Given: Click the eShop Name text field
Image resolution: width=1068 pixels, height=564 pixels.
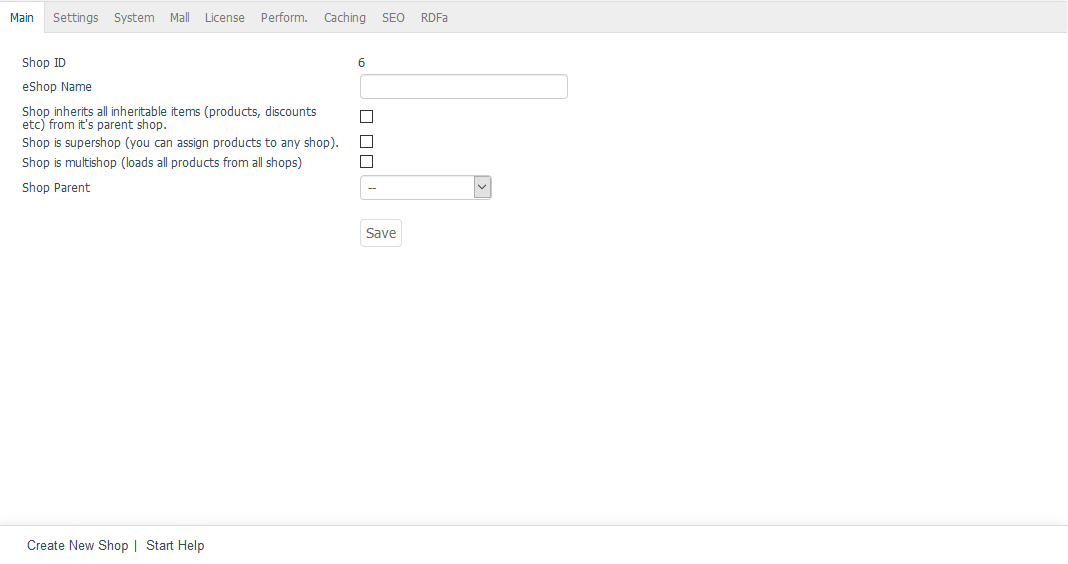Looking at the screenshot, I should click(464, 87).
